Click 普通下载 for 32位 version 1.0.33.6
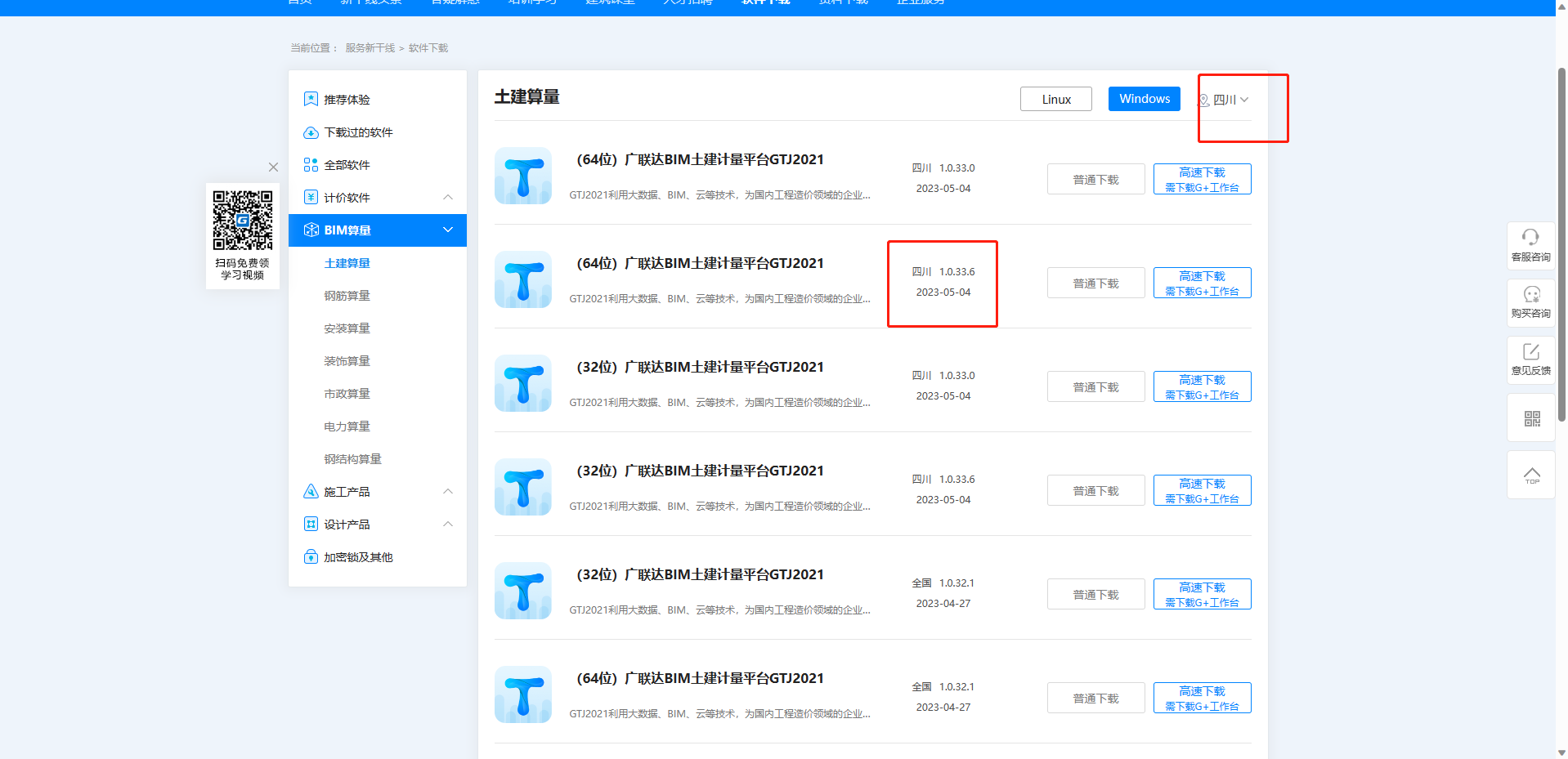Screen dimensions: 1568x759 tap(1095, 490)
